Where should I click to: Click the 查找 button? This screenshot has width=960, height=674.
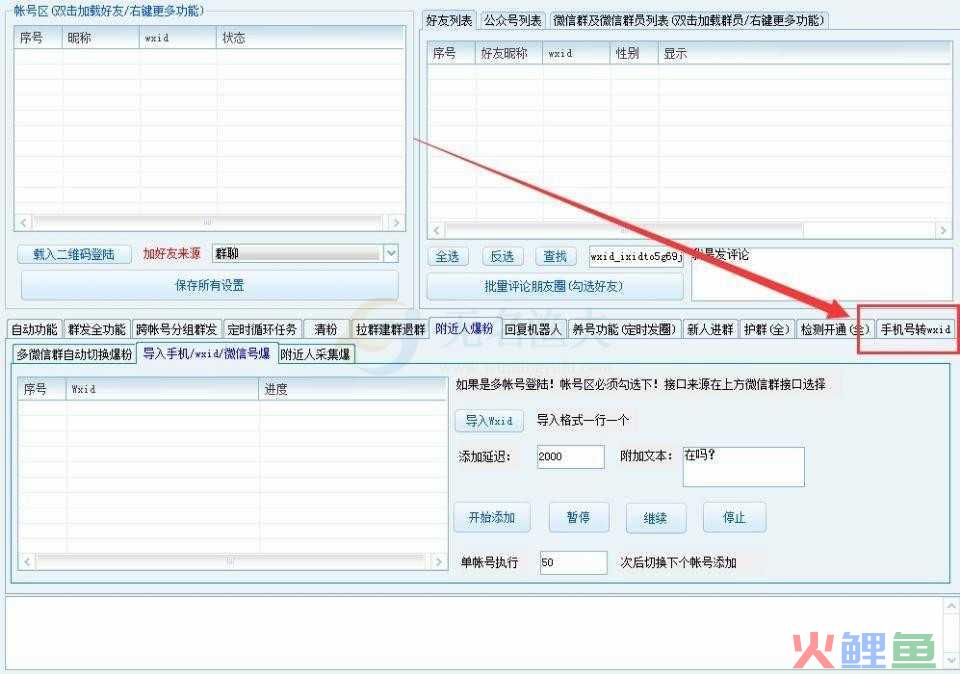coord(555,256)
